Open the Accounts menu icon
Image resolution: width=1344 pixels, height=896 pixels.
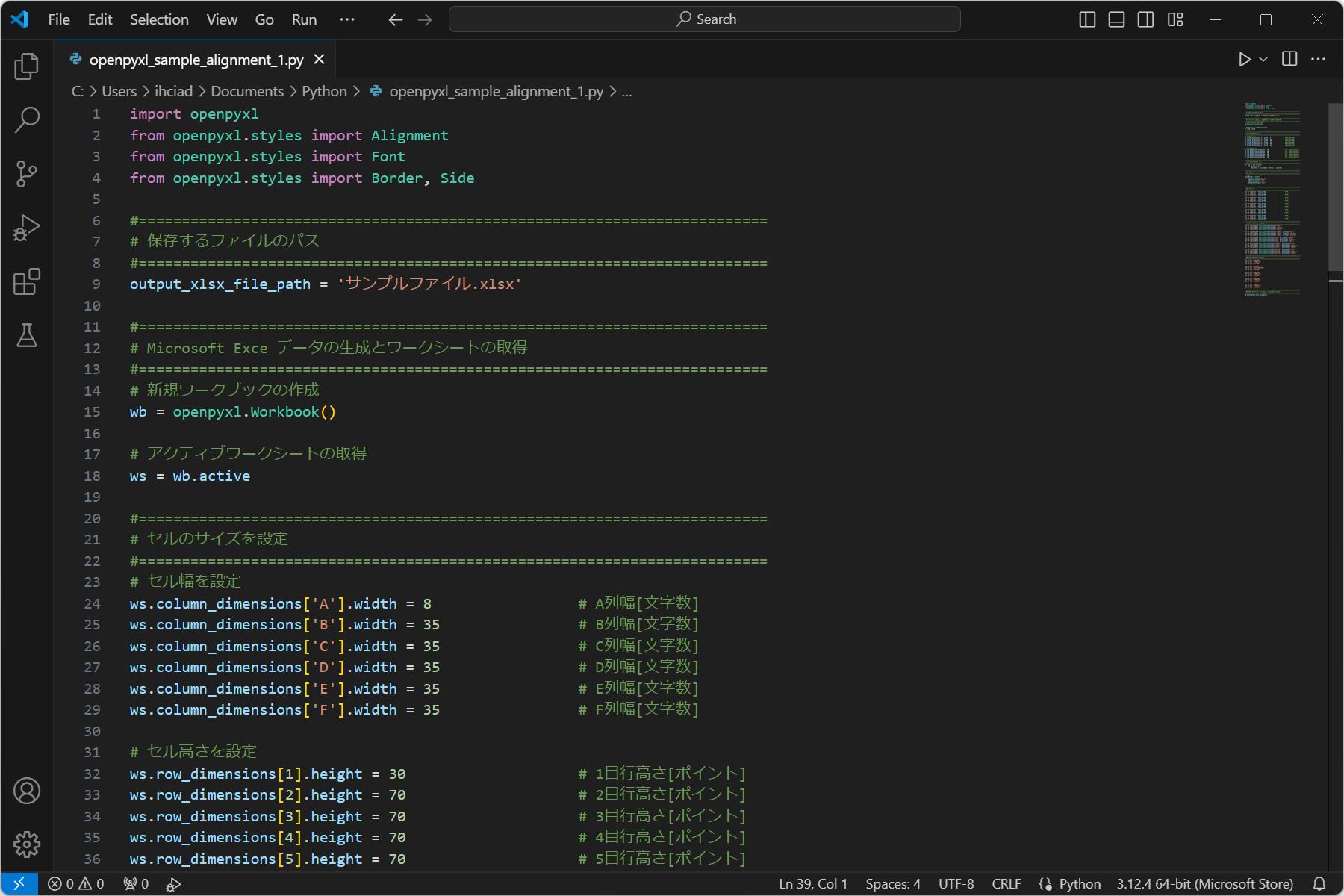click(27, 791)
